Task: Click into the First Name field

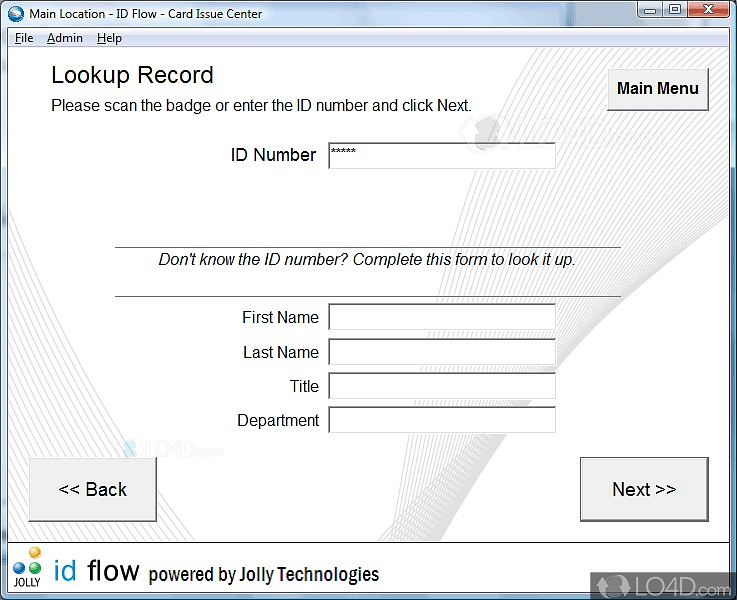Action: [x=442, y=317]
